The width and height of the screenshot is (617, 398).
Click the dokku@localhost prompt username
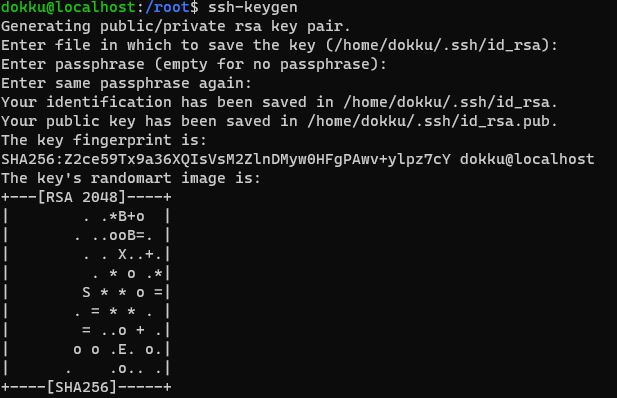coord(68,7)
